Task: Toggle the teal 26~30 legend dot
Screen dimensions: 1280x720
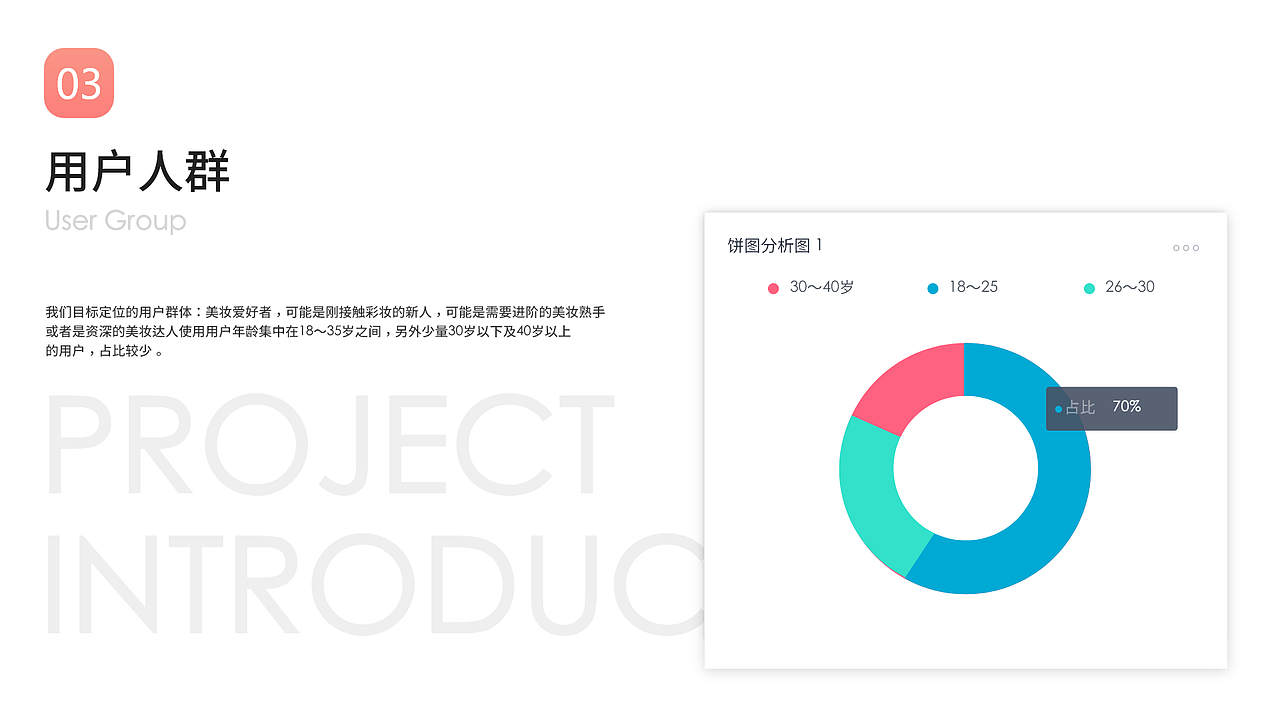Action: (1089, 288)
